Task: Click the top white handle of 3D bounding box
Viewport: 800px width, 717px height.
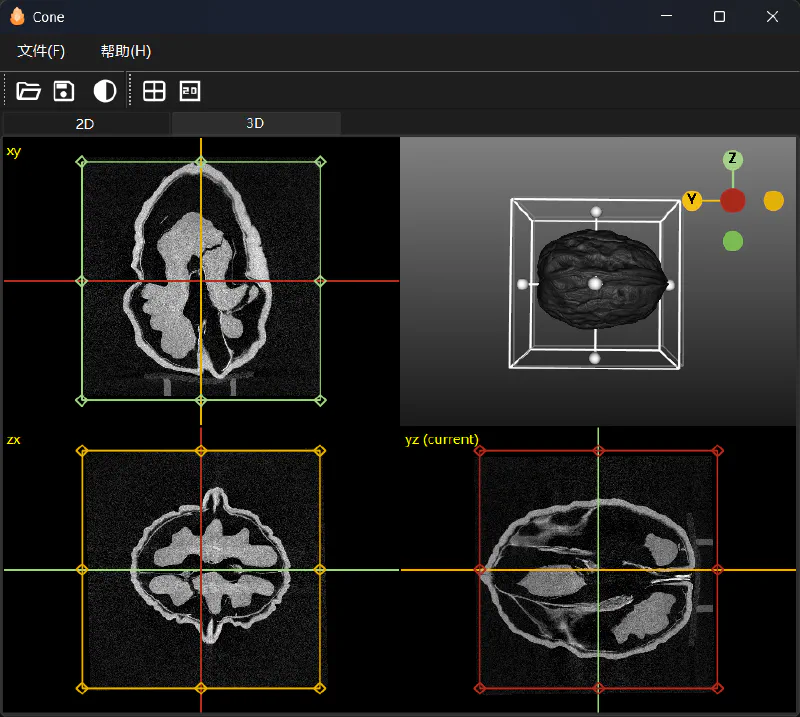Action: (x=596, y=212)
